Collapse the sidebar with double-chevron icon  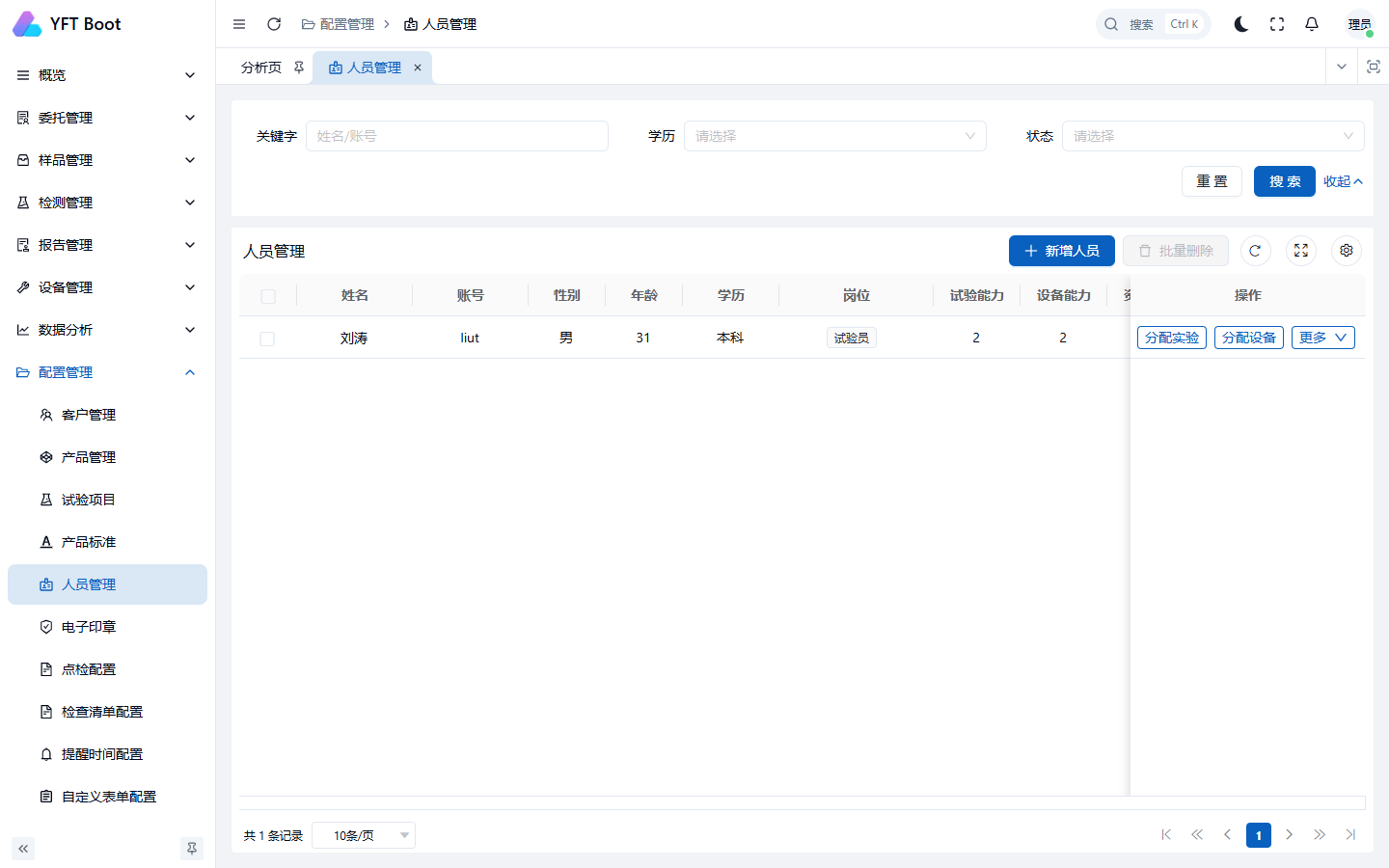pos(23,849)
